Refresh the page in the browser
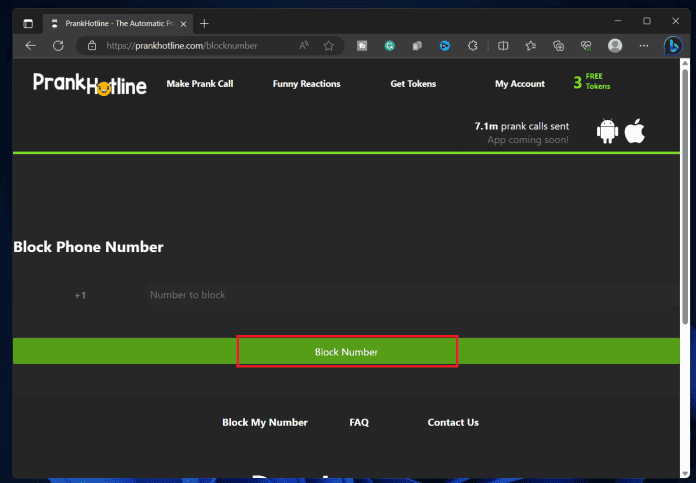The image size is (696, 483). click(58, 45)
